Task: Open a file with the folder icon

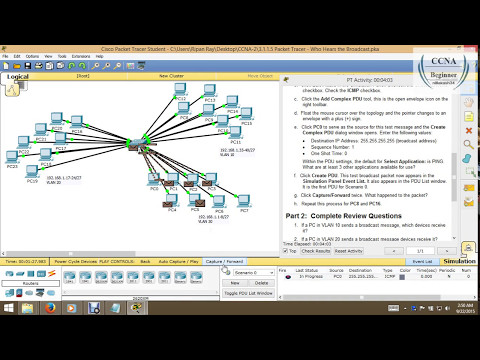Action: (x=17, y=66)
